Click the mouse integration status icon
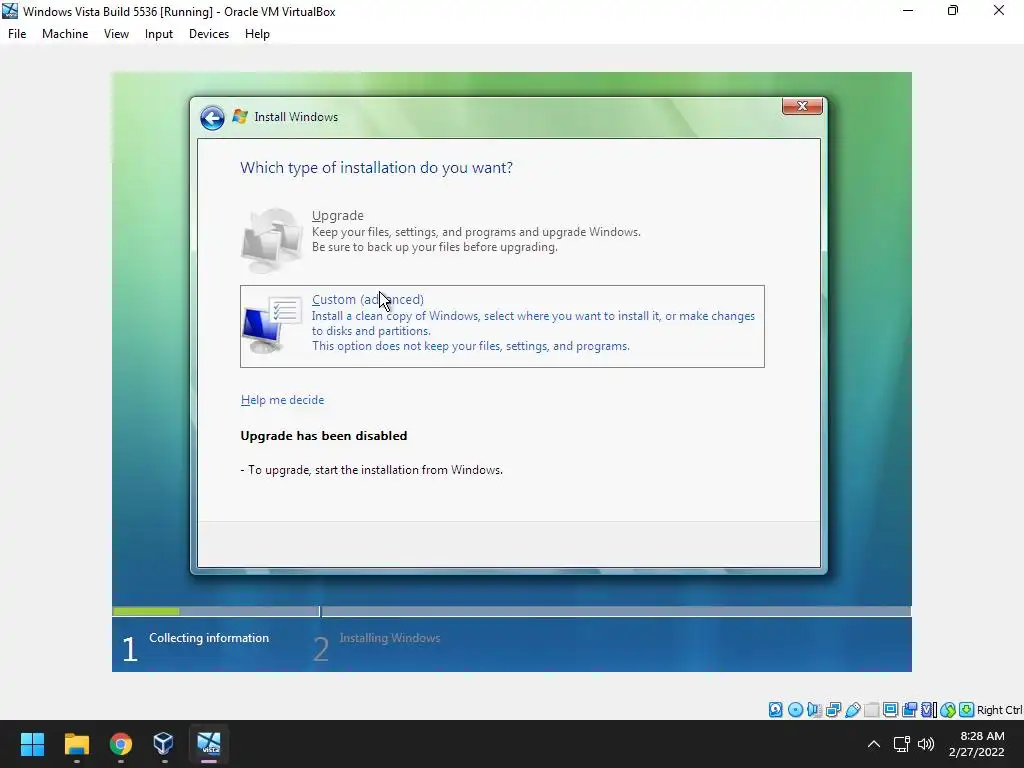The width and height of the screenshot is (1024, 768). pyautogui.click(x=948, y=710)
